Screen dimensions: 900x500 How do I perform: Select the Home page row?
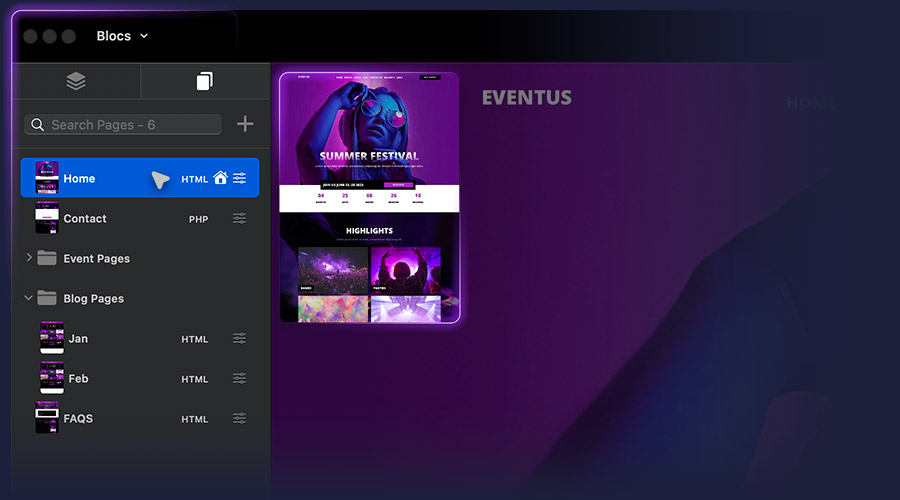pyautogui.click(x=140, y=178)
